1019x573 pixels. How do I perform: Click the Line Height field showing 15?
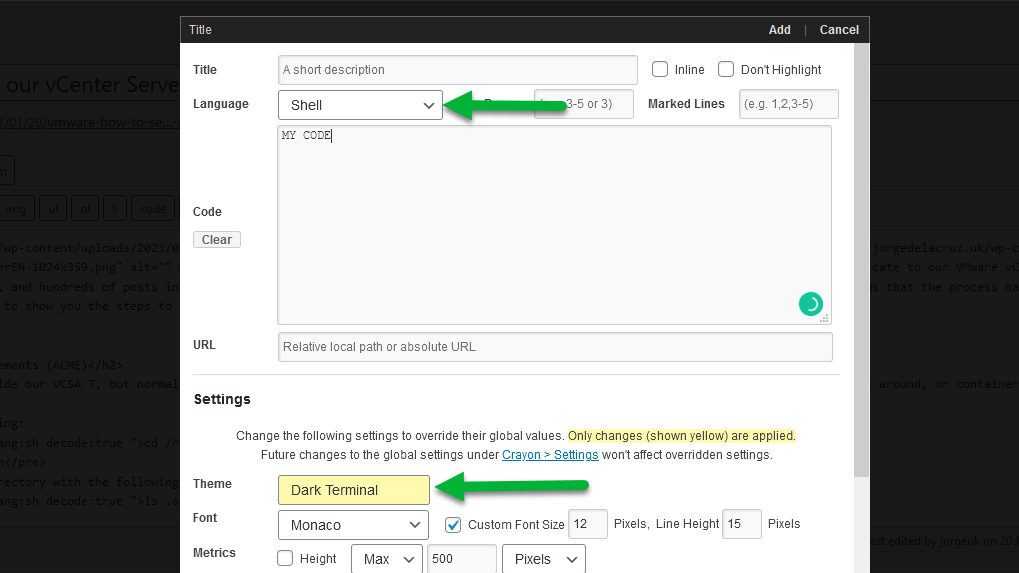pyautogui.click(x=742, y=524)
